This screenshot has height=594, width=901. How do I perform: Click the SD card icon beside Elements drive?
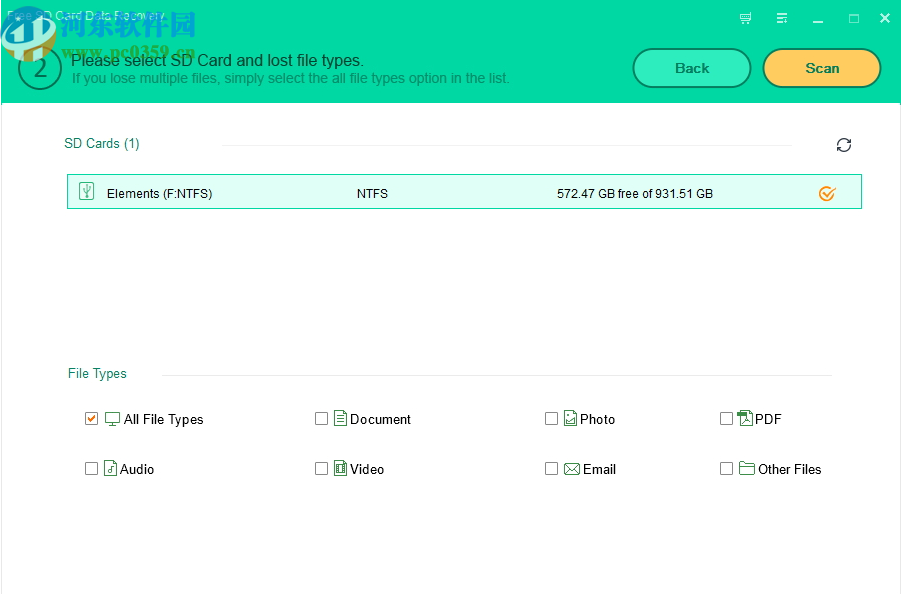(86, 191)
